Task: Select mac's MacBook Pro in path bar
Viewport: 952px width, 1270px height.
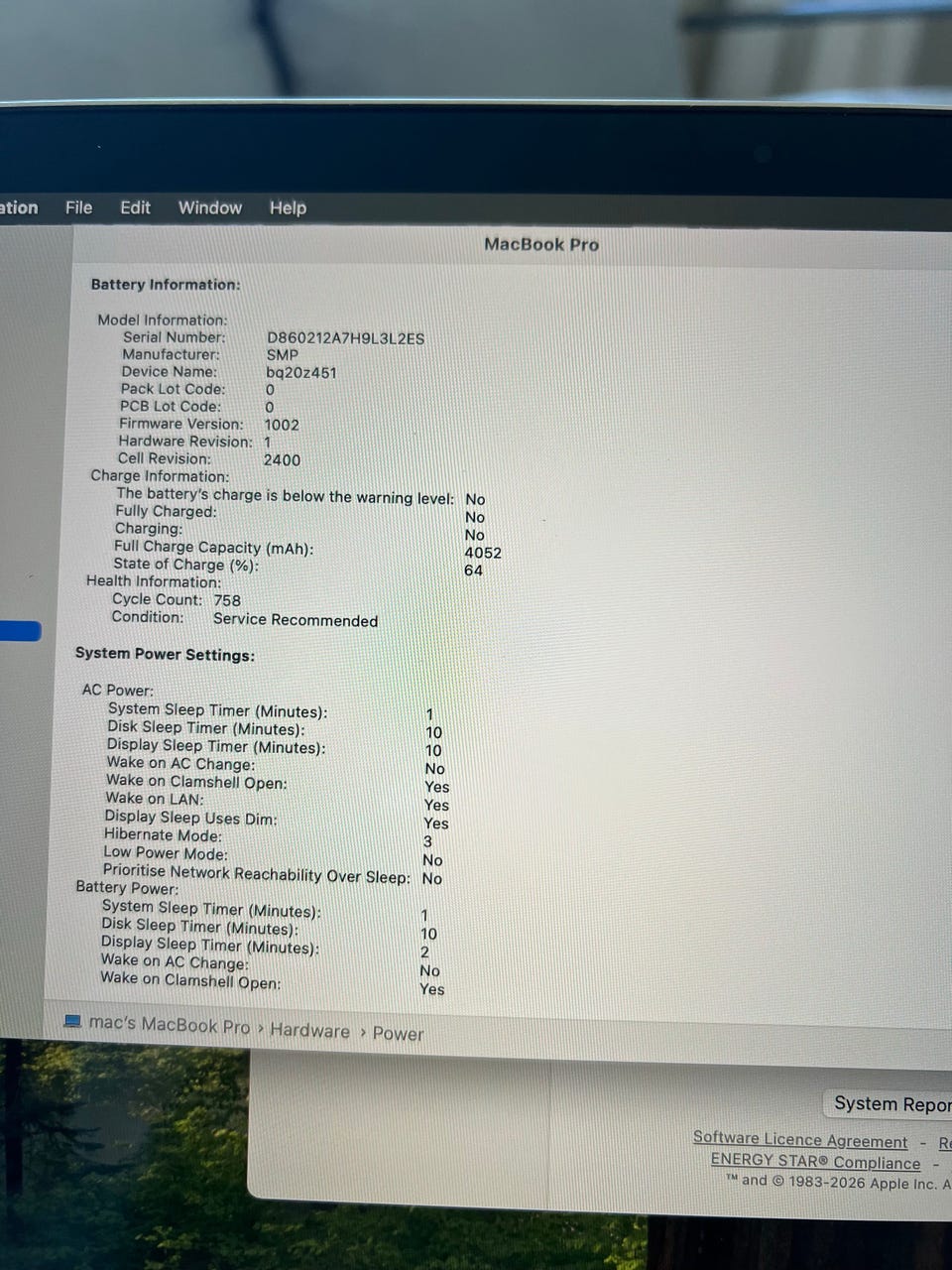Action: [x=170, y=1024]
